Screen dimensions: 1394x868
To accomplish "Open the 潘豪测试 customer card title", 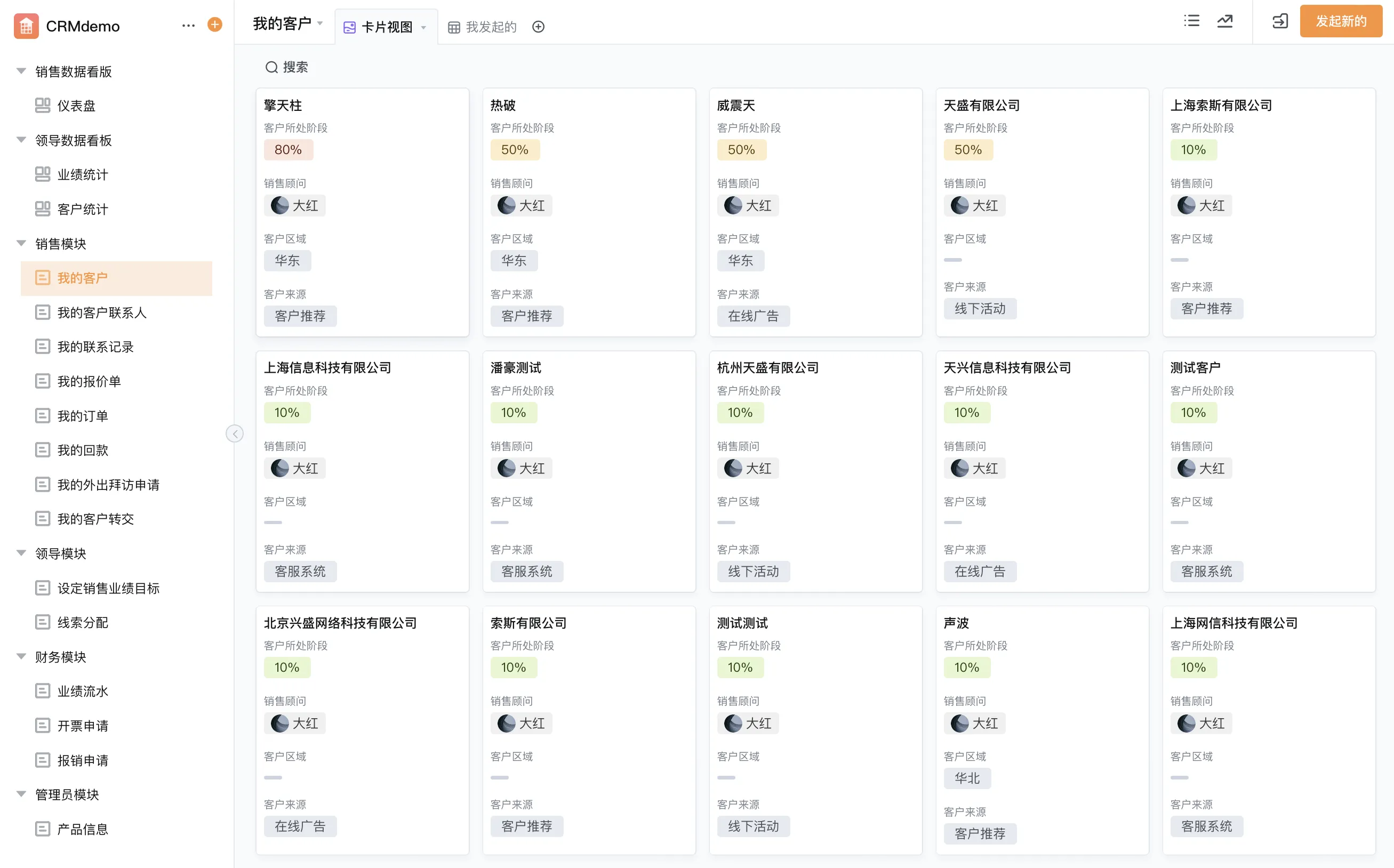I will pyautogui.click(x=516, y=368).
